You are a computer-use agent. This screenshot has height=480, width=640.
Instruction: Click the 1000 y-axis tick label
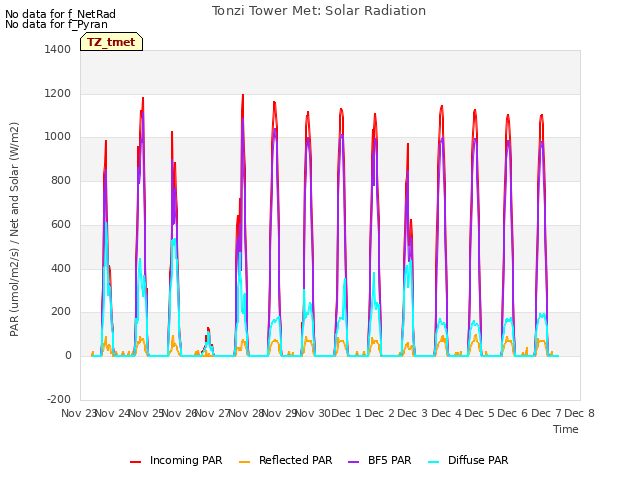coord(58,137)
